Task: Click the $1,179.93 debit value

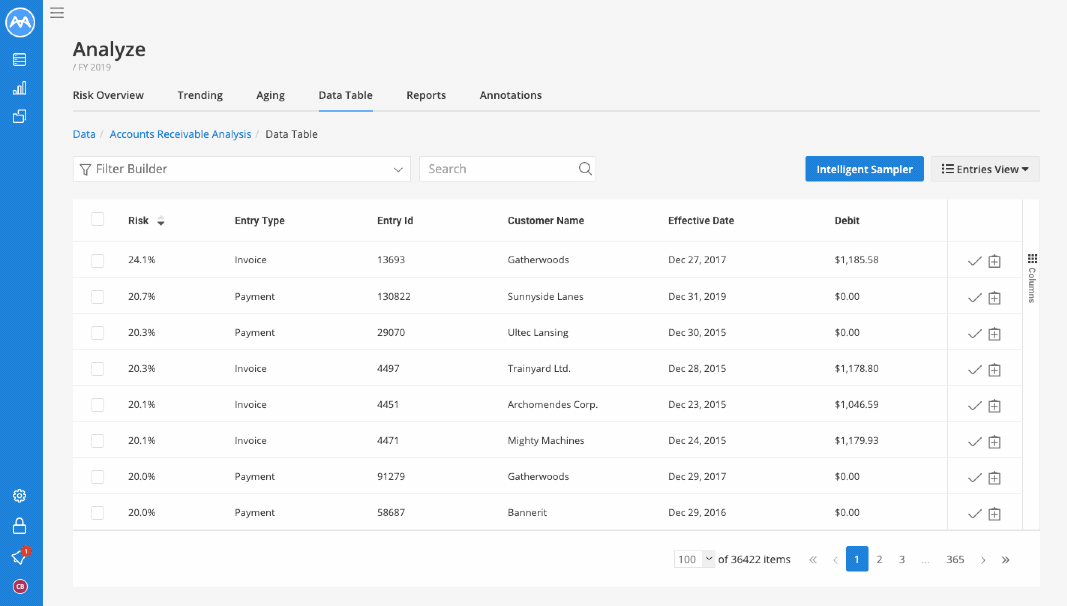Action: point(856,441)
